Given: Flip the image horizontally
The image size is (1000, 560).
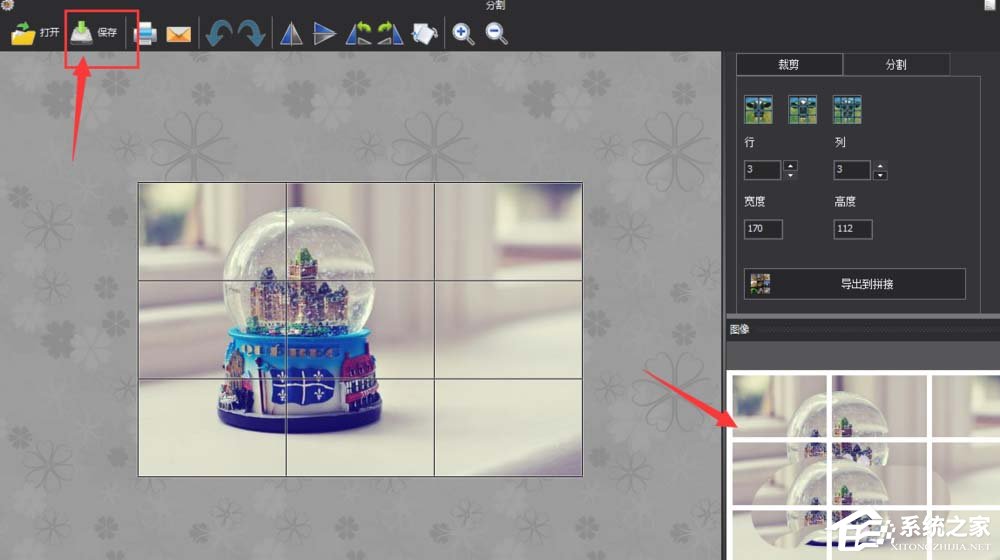Looking at the screenshot, I should point(291,34).
